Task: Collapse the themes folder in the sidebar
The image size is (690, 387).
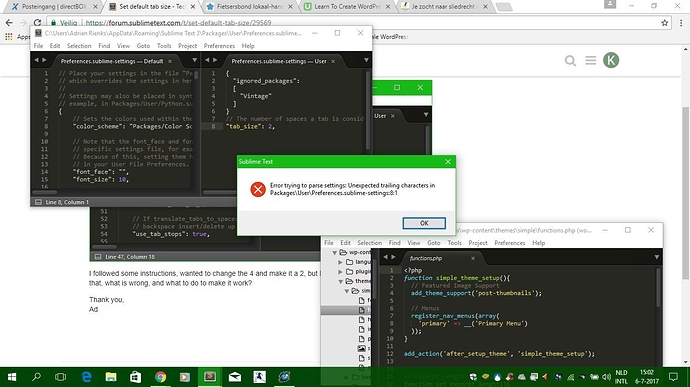Action: [x=341, y=281]
